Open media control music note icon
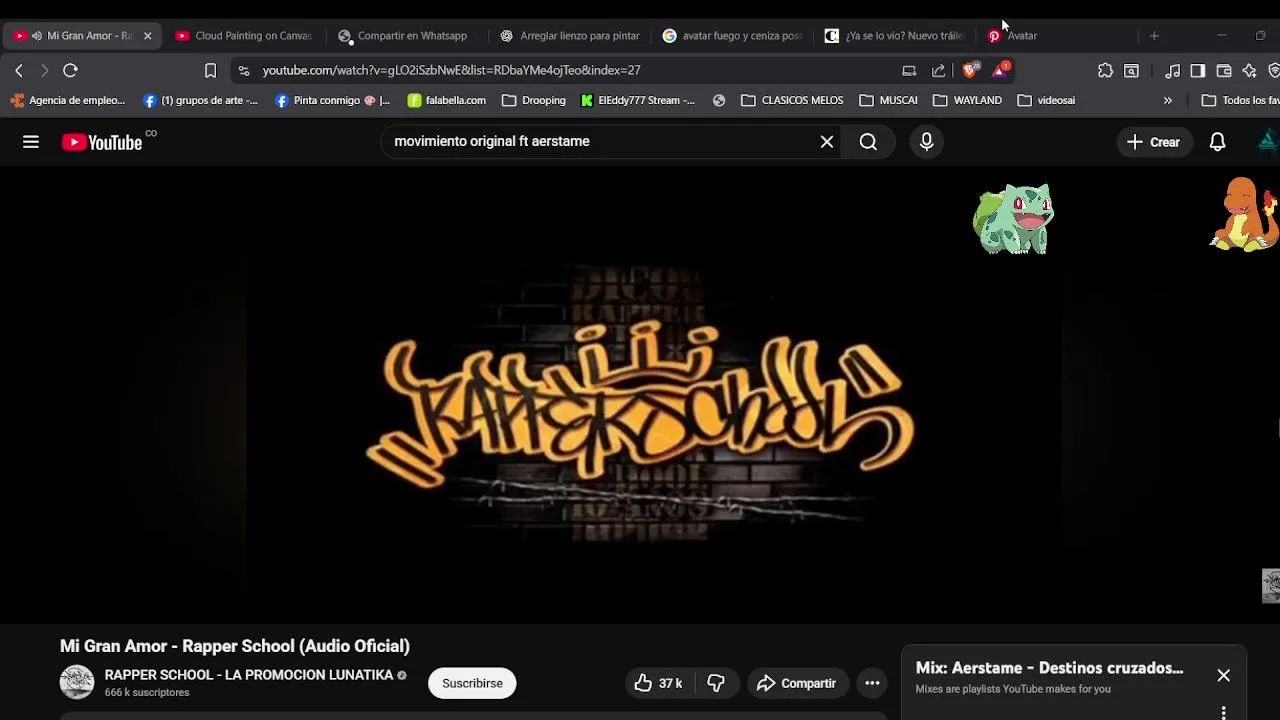The image size is (1280, 720). pos(1172,70)
